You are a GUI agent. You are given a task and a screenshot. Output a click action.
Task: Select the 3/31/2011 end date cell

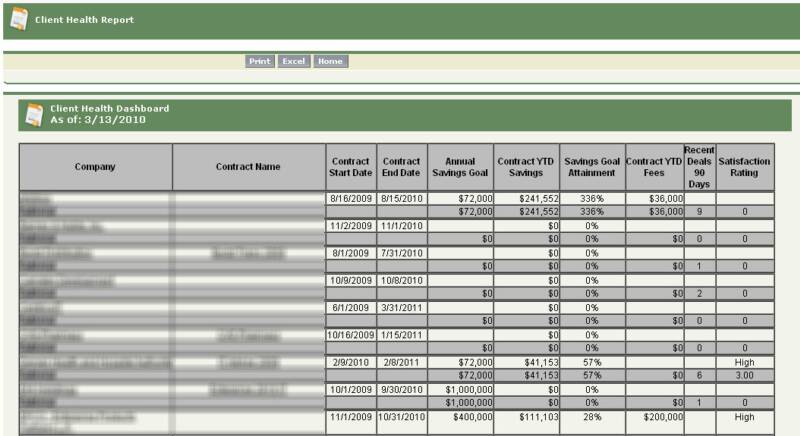click(402, 307)
